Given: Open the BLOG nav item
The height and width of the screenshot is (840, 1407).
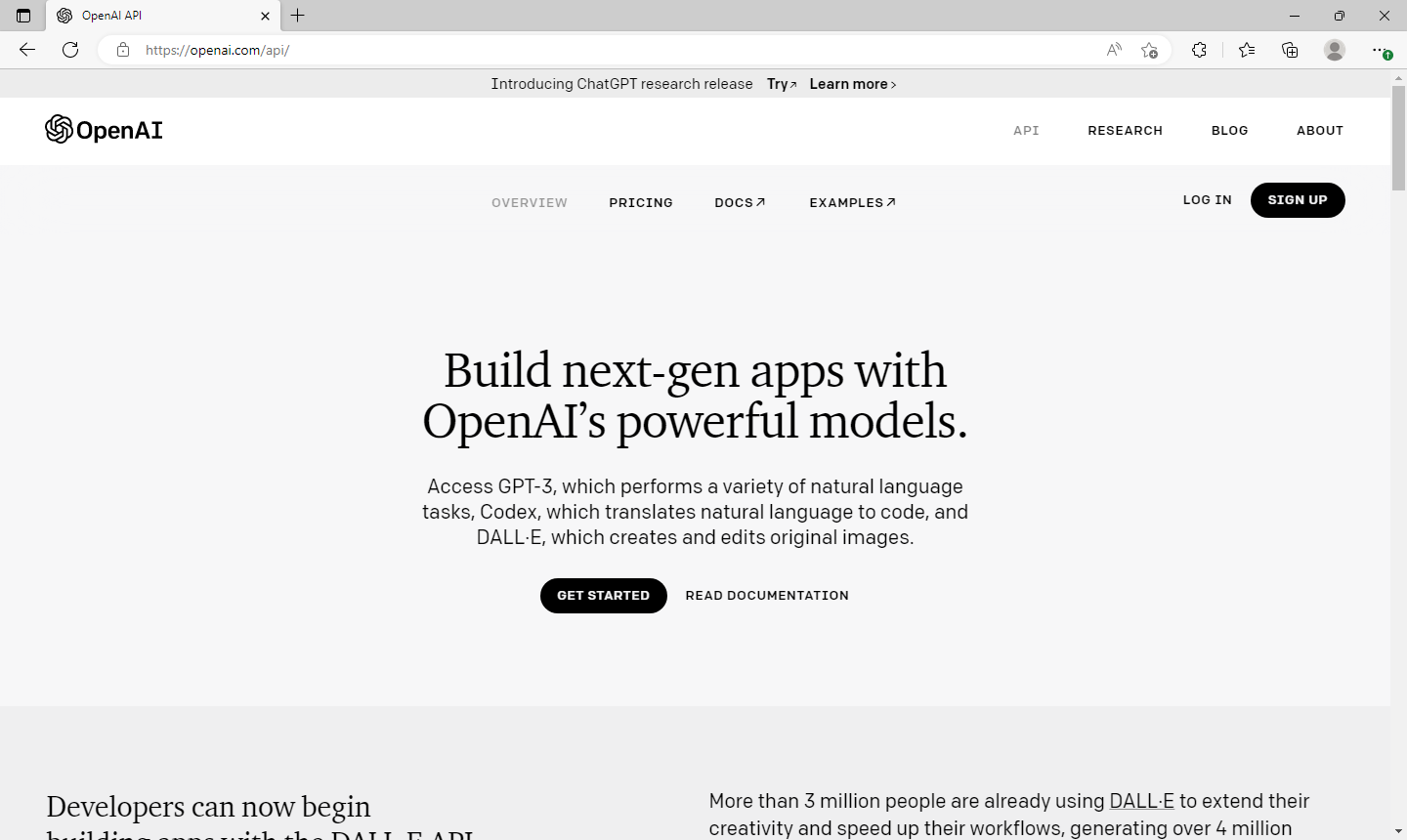Looking at the screenshot, I should (1230, 130).
